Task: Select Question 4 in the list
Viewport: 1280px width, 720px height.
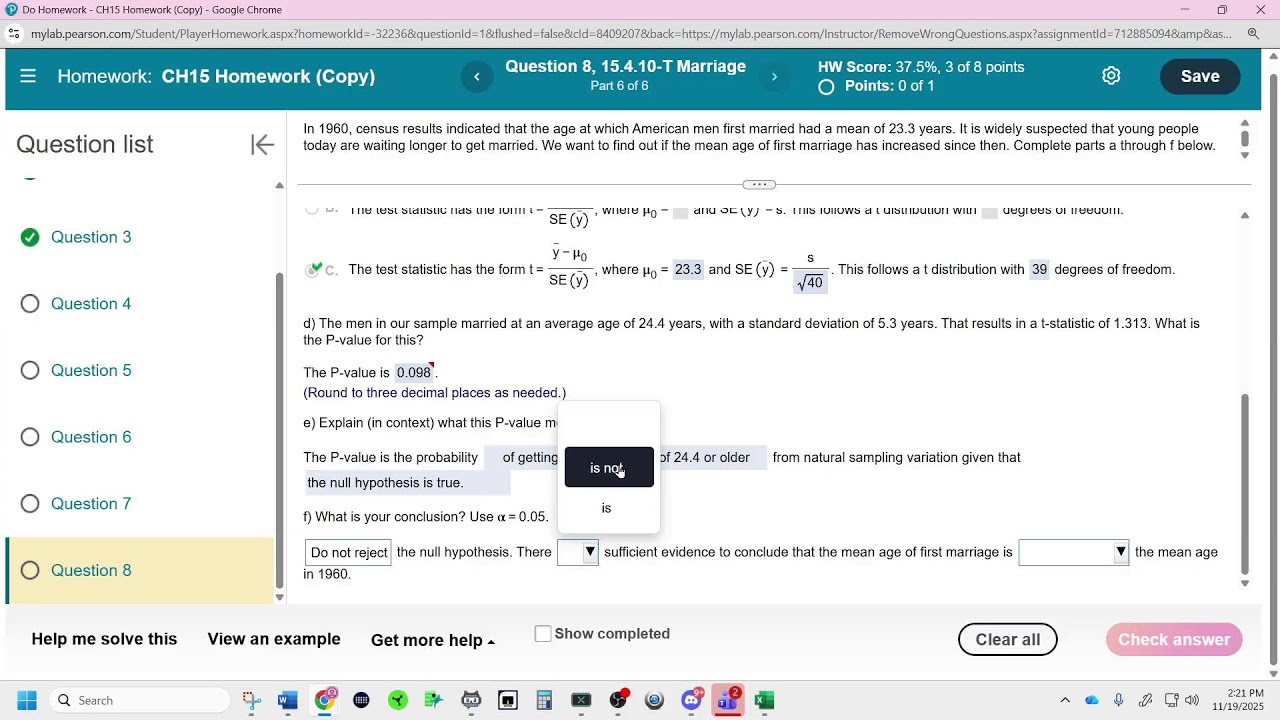Action: (91, 304)
